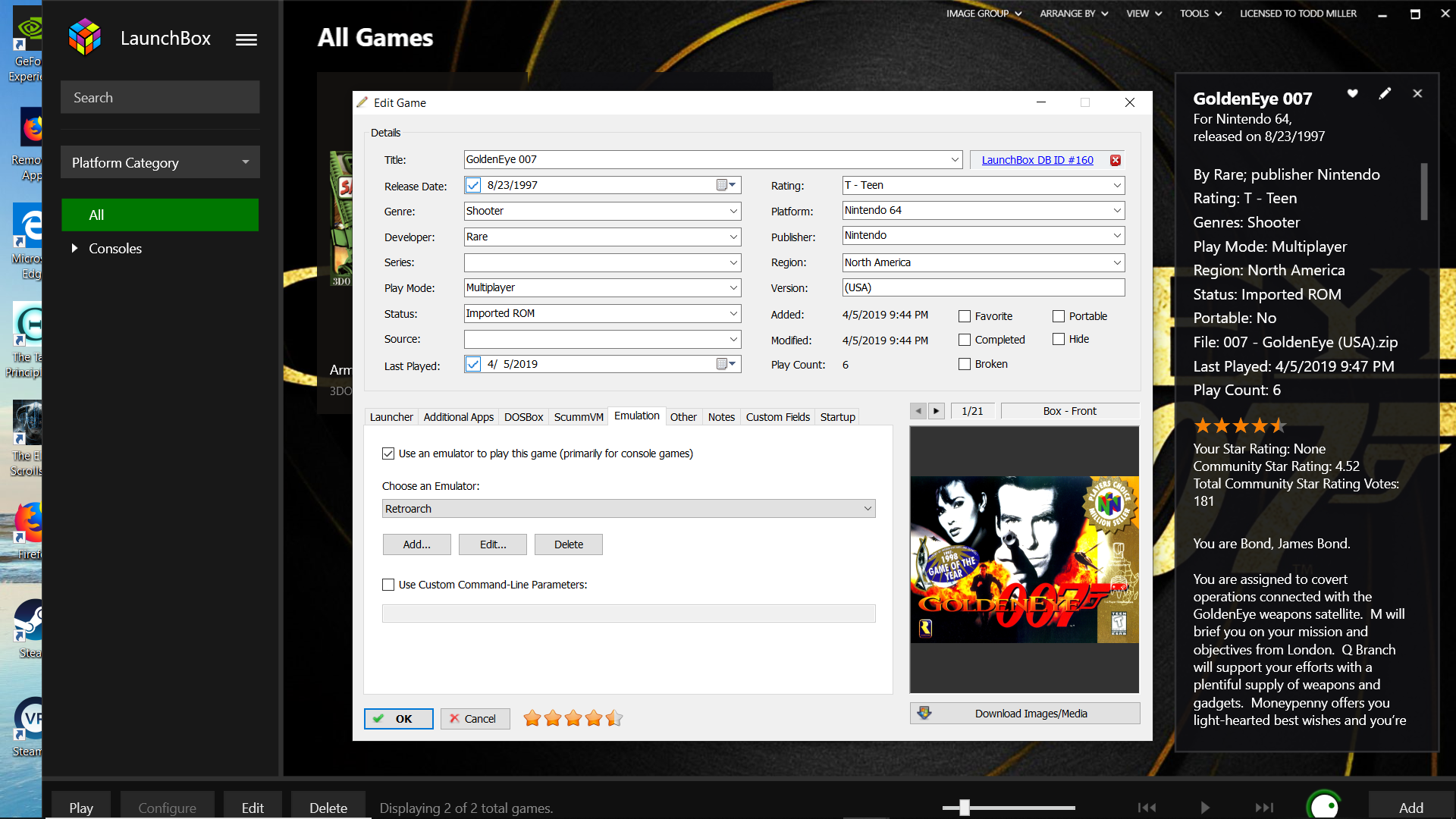Expand the Consoles tree item
The width and height of the screenshot is (1456, 819).
click(x=74, y=248)
